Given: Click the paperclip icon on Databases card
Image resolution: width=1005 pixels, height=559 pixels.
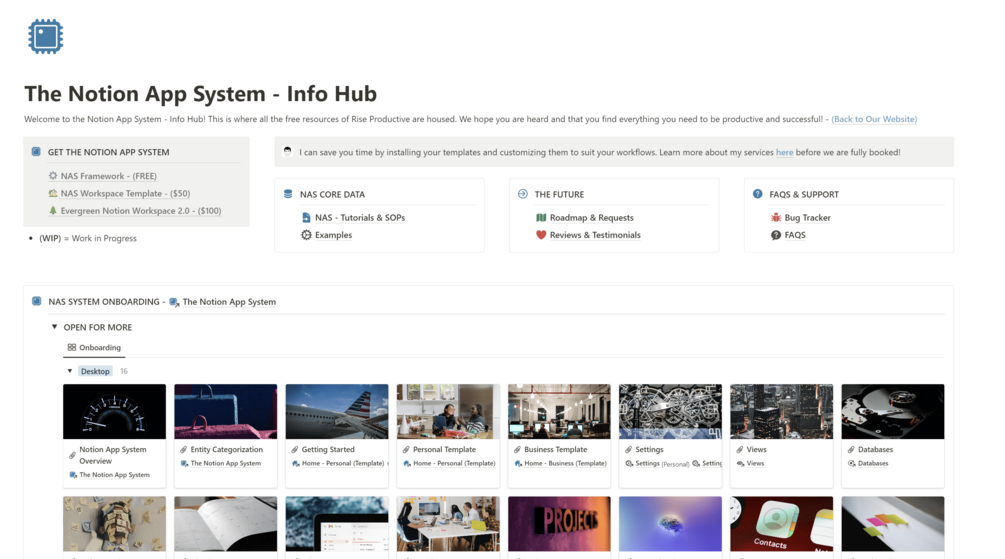Looking at the screenshot, I should coord(851,449).
